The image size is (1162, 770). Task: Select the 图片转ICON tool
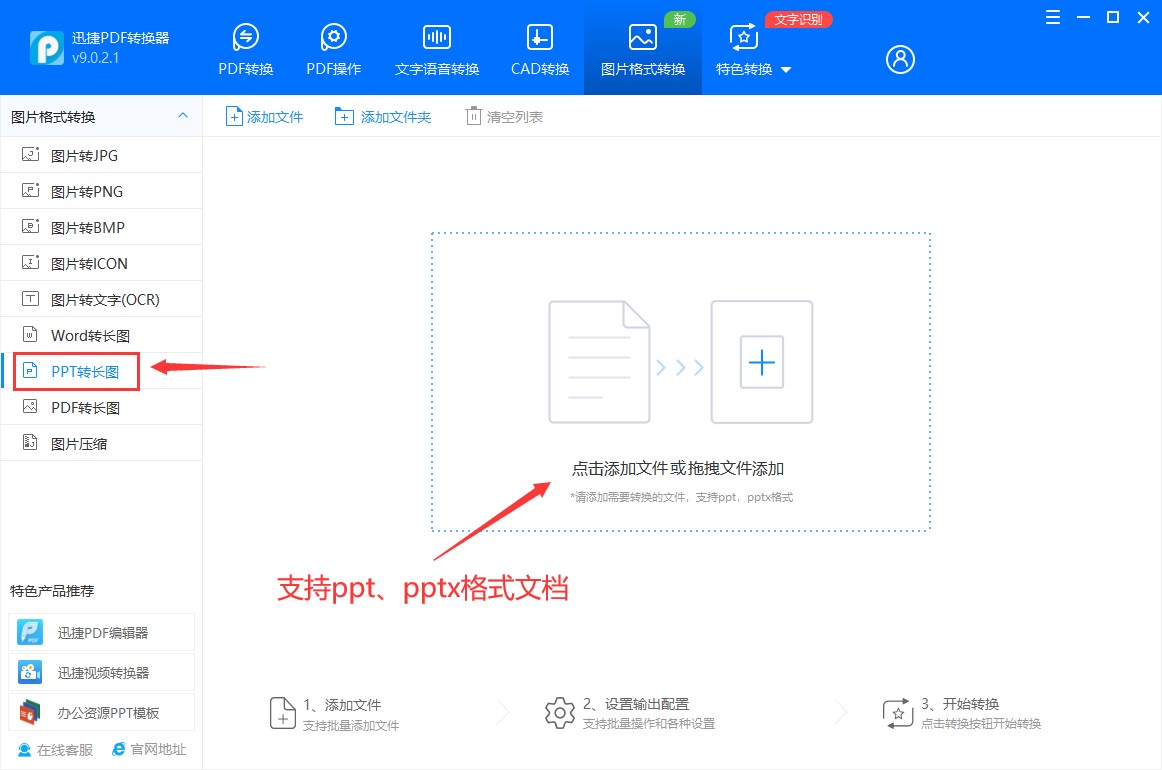pyautogui.click(x=90, y=263)
